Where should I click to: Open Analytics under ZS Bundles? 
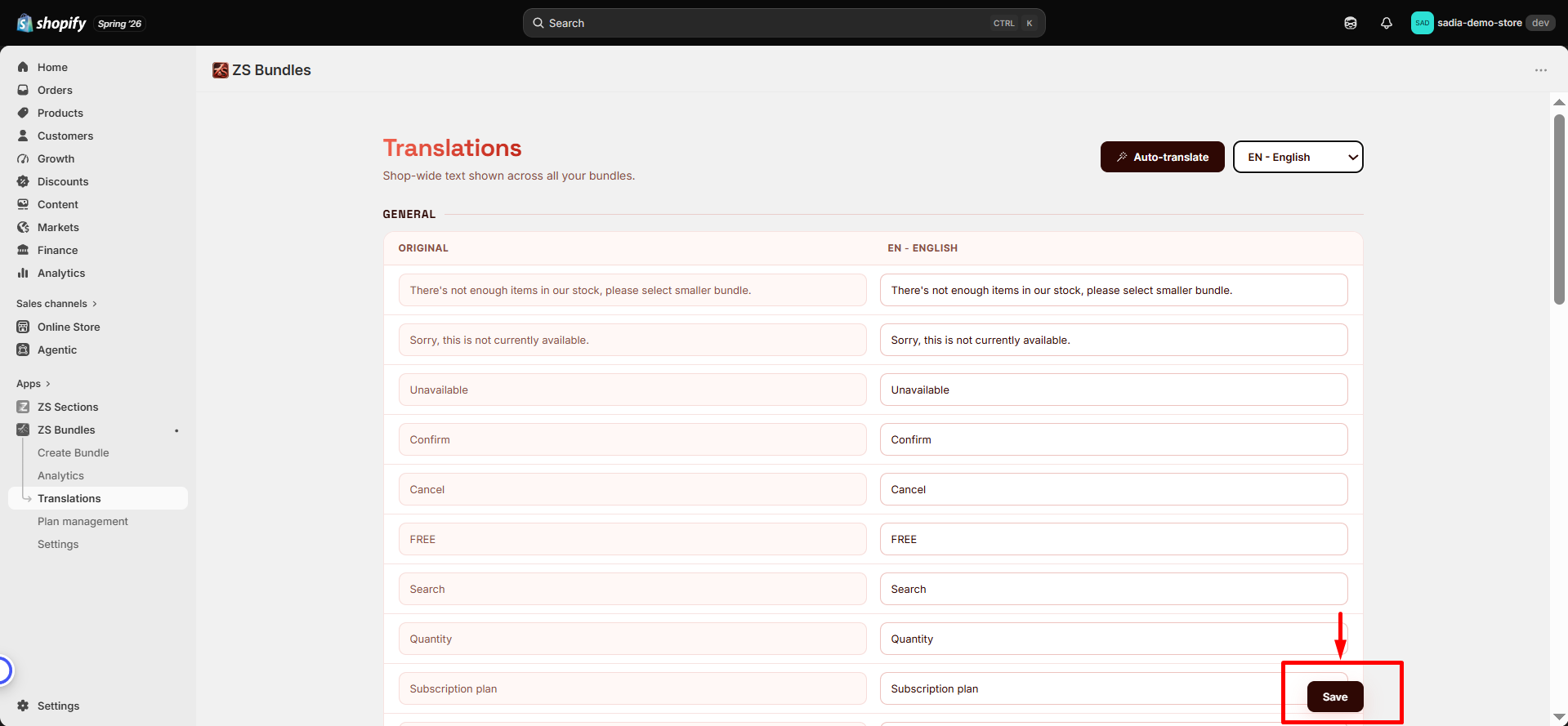[60, 475]
